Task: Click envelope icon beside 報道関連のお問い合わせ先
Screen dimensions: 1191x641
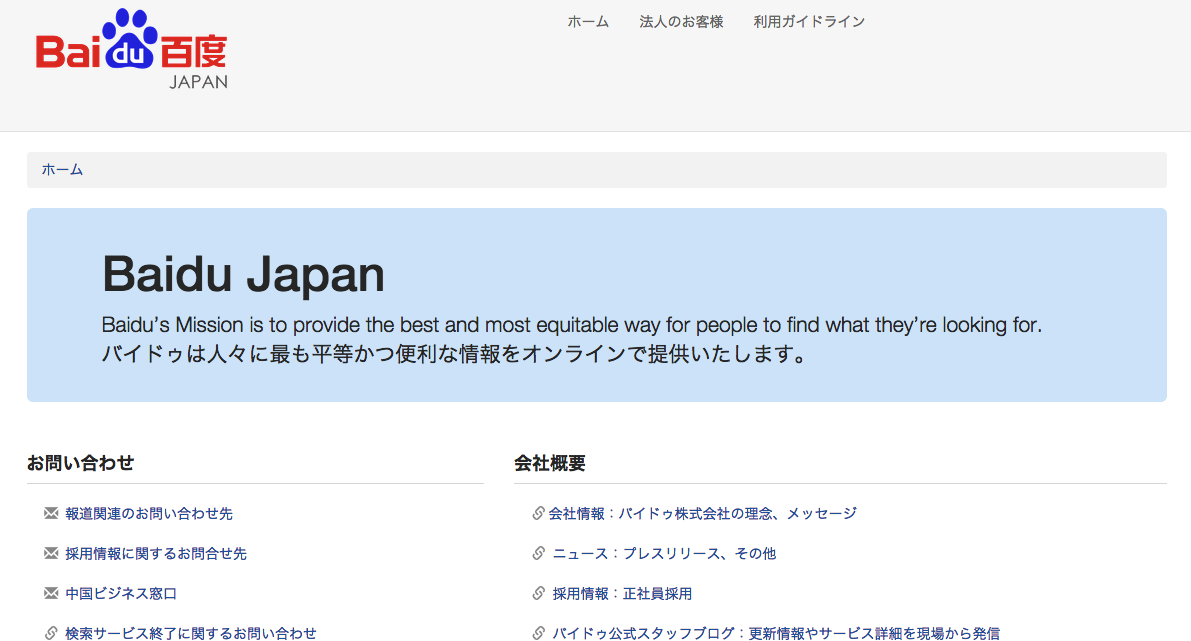Action: click(x=52, y=513)
